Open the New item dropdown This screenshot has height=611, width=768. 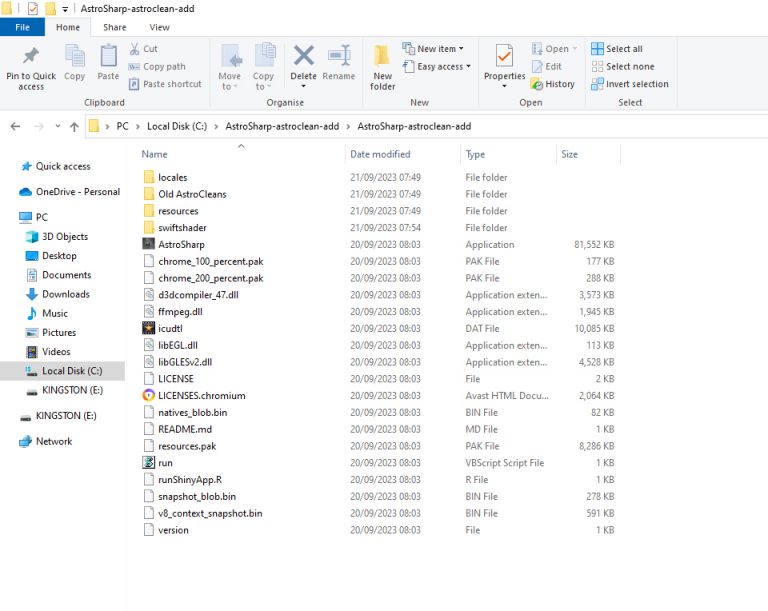point(435,49)
